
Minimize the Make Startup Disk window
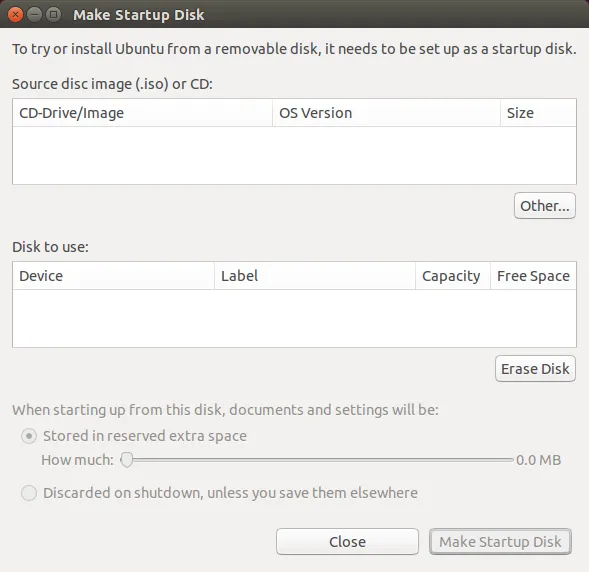pyautogui.click(x=34, y=15)
